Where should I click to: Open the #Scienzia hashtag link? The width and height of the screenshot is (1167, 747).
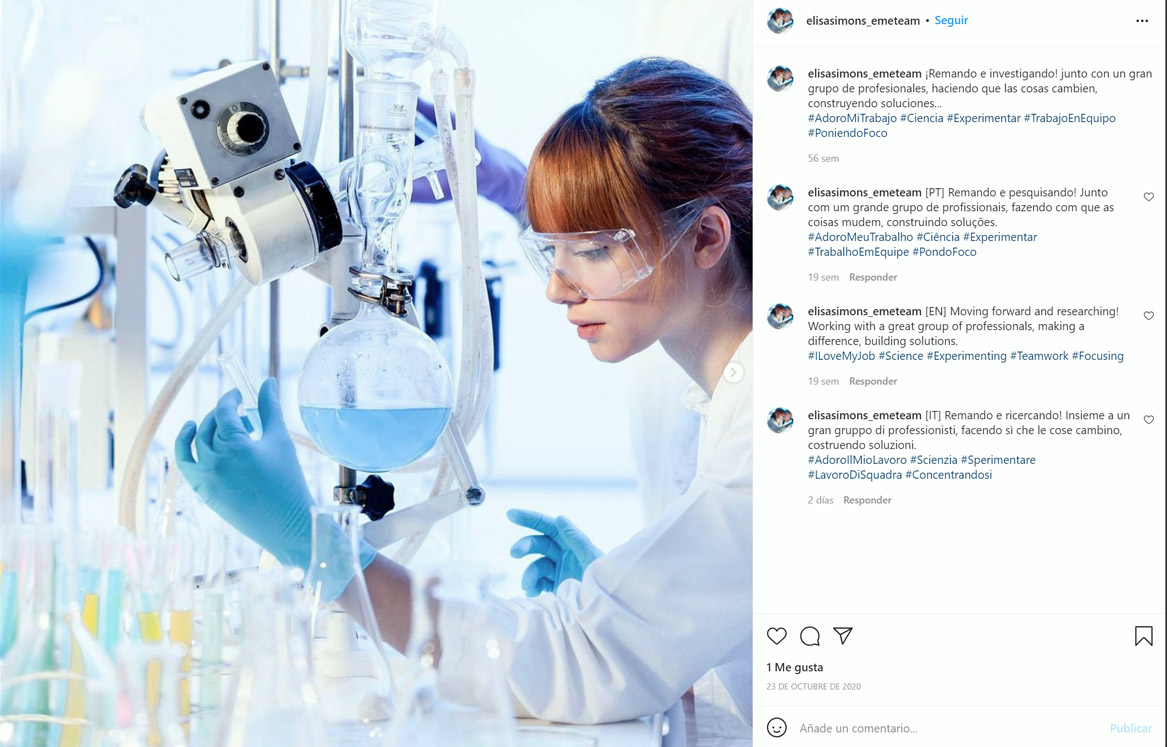pyautogui.click(x=933, y=461)
